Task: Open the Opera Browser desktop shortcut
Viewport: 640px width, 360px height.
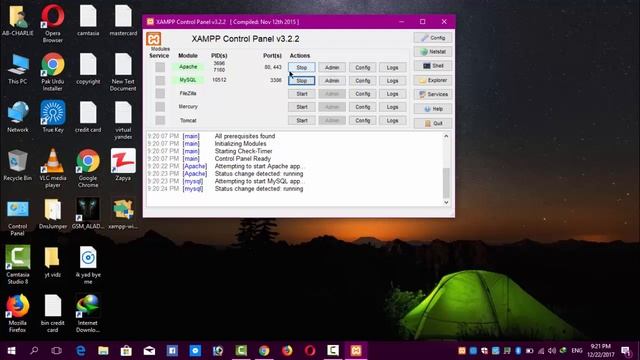Action: coord(53,23)
